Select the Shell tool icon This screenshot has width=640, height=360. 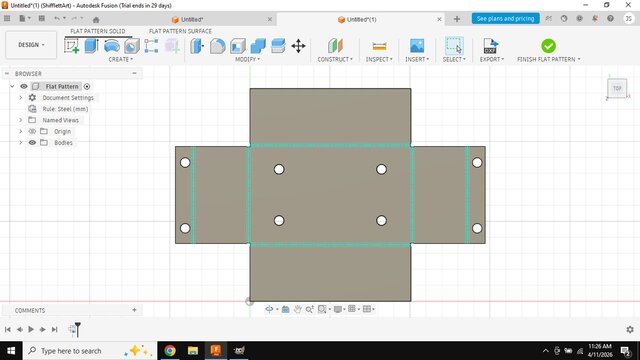[238, 46]
